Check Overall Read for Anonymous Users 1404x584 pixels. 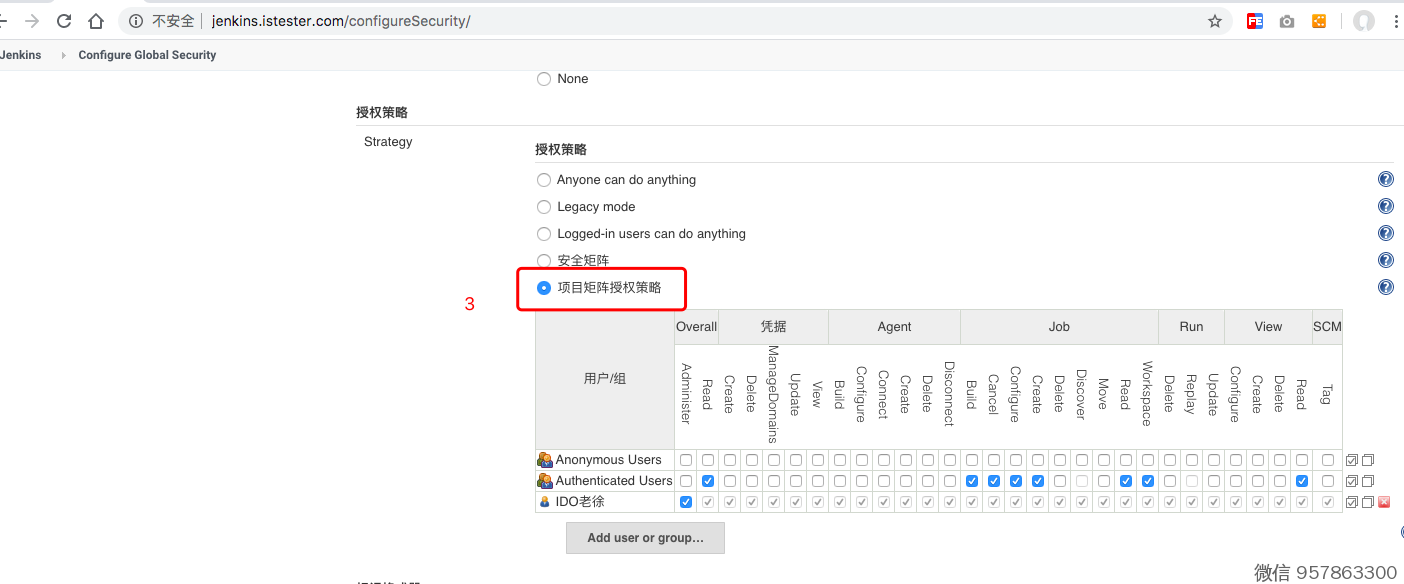pos(708,460)
